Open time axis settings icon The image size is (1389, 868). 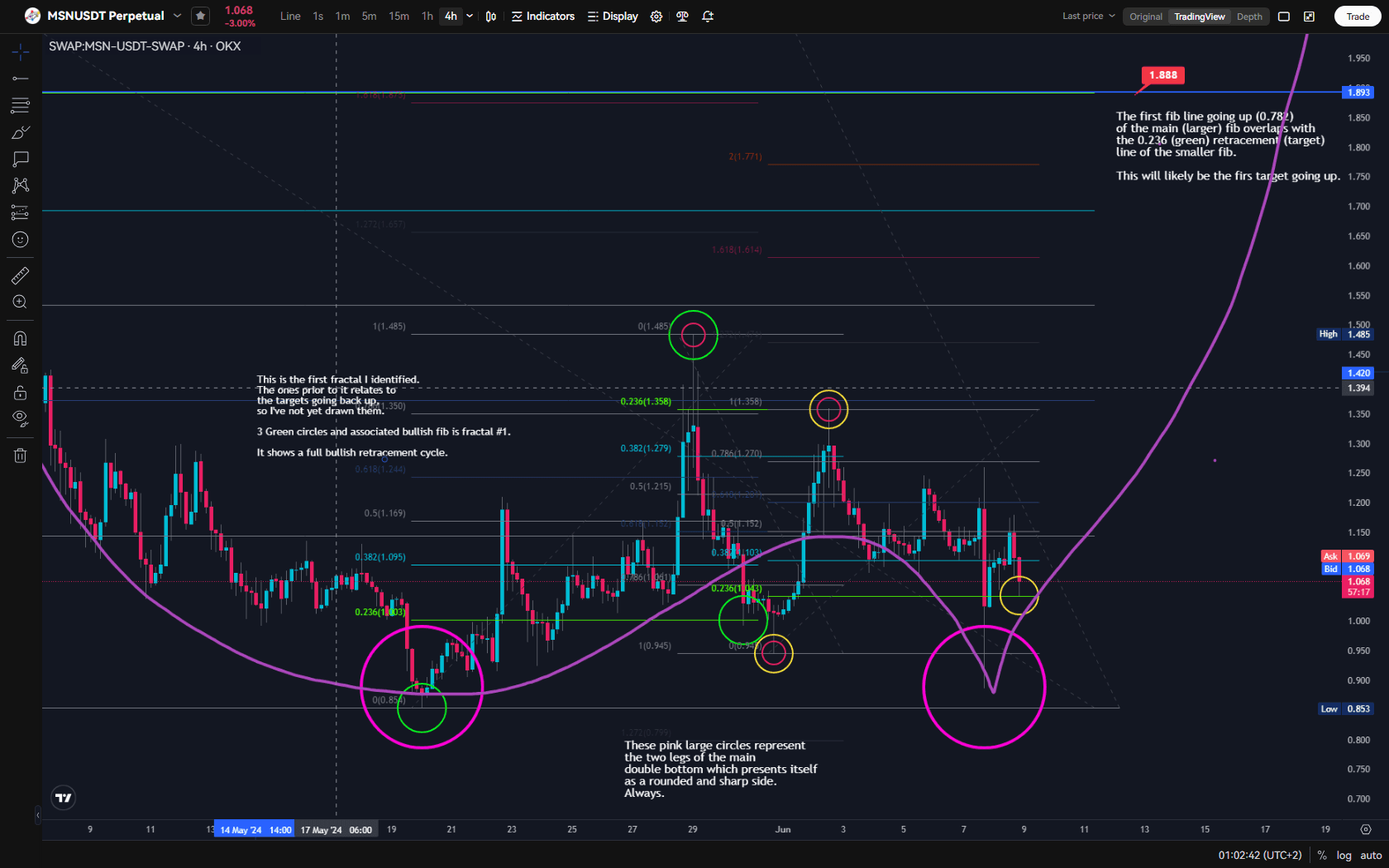1366,829
